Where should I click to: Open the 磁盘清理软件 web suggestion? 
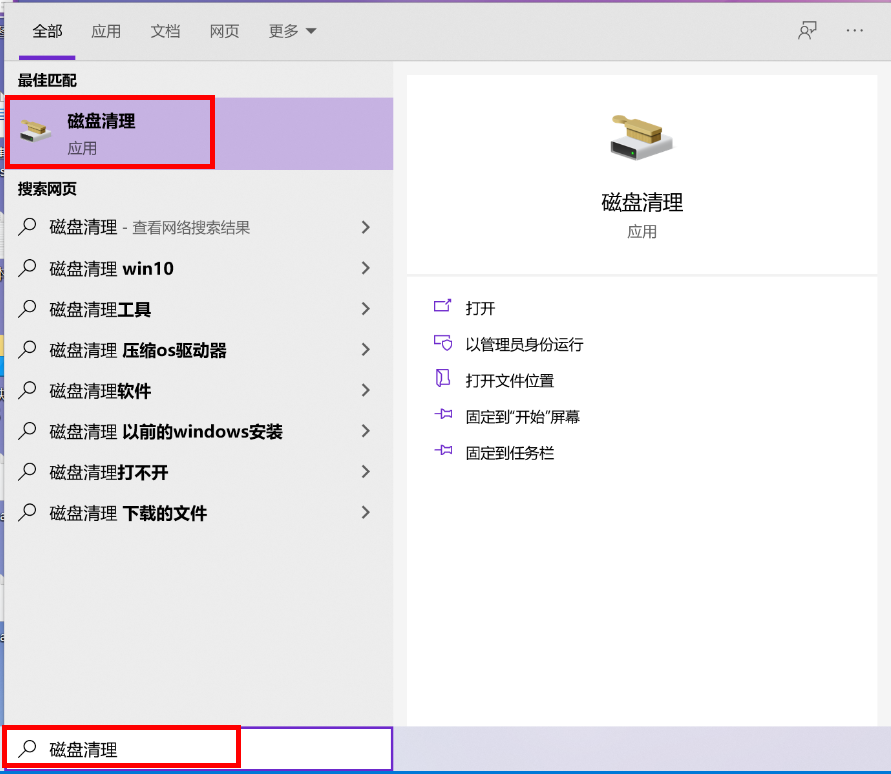[x=100, y=391]
